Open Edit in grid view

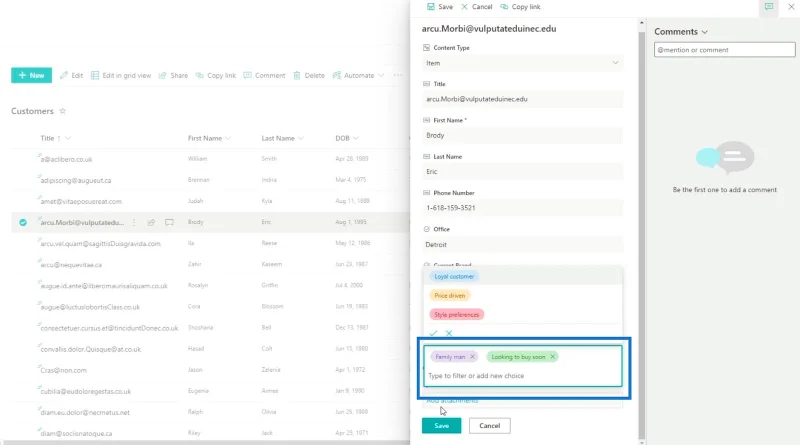(121, 75)
